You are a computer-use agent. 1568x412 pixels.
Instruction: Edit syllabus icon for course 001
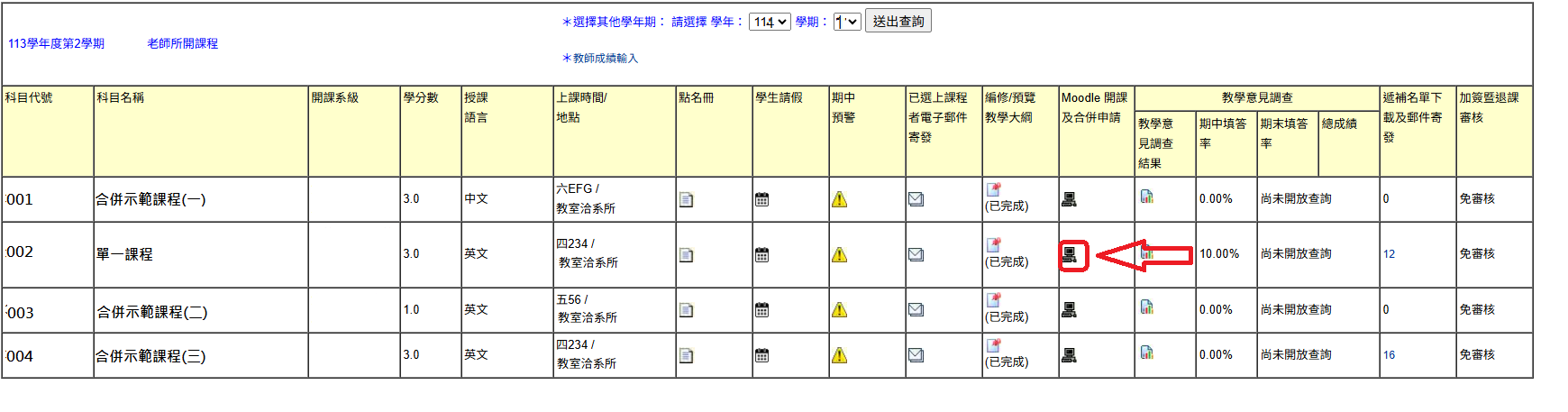pos(993,189)
